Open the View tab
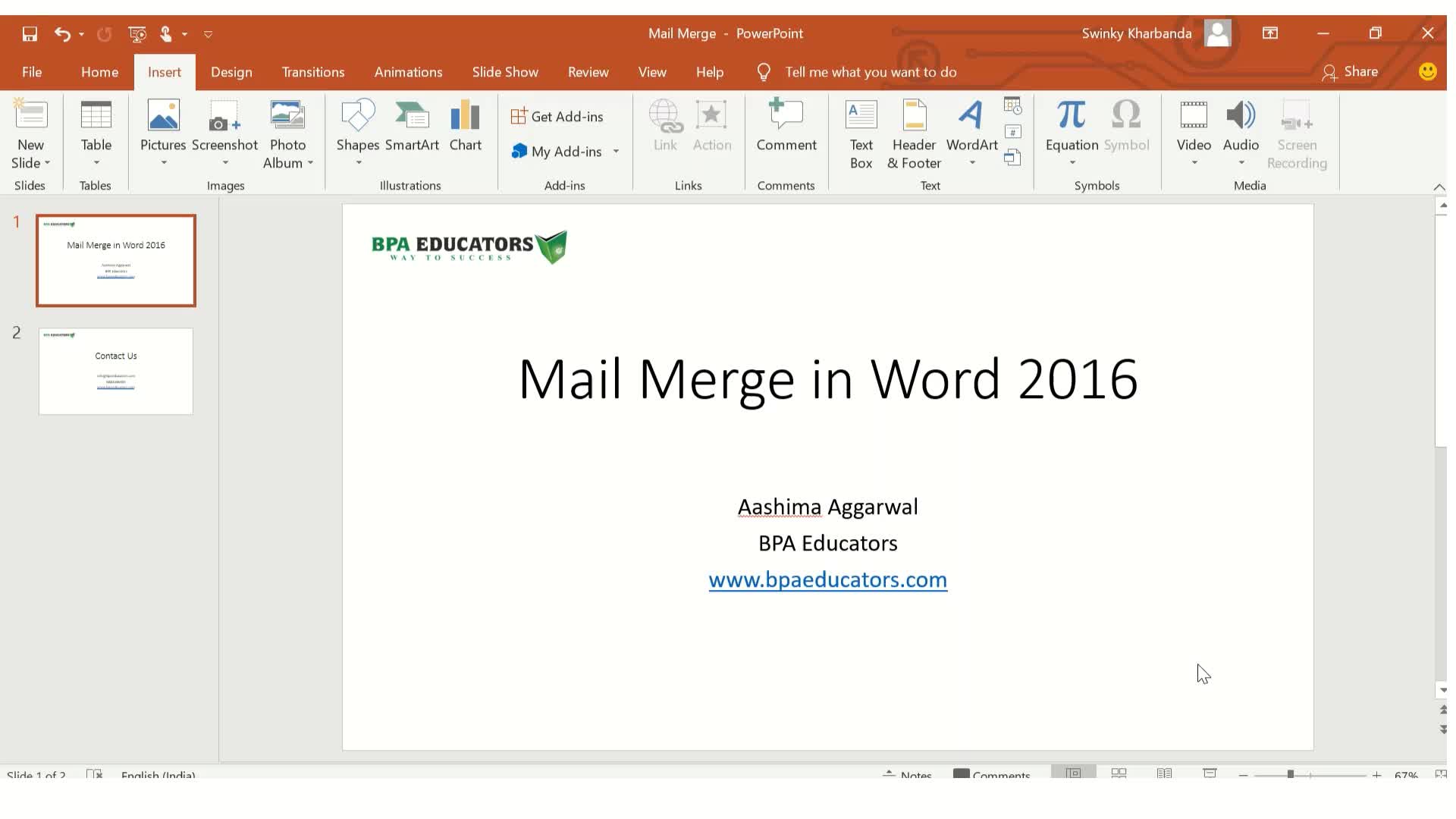 pos(652,72)
